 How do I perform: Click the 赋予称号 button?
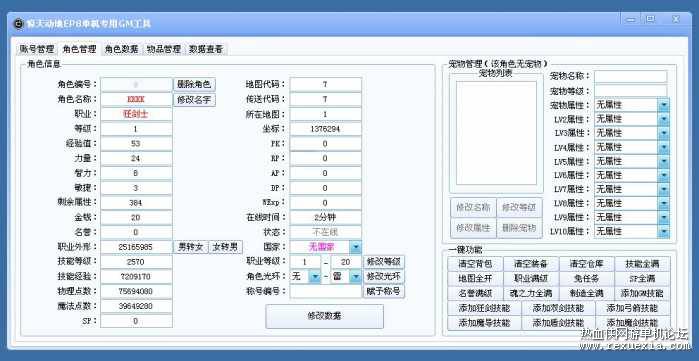click(x=384, y=291)
